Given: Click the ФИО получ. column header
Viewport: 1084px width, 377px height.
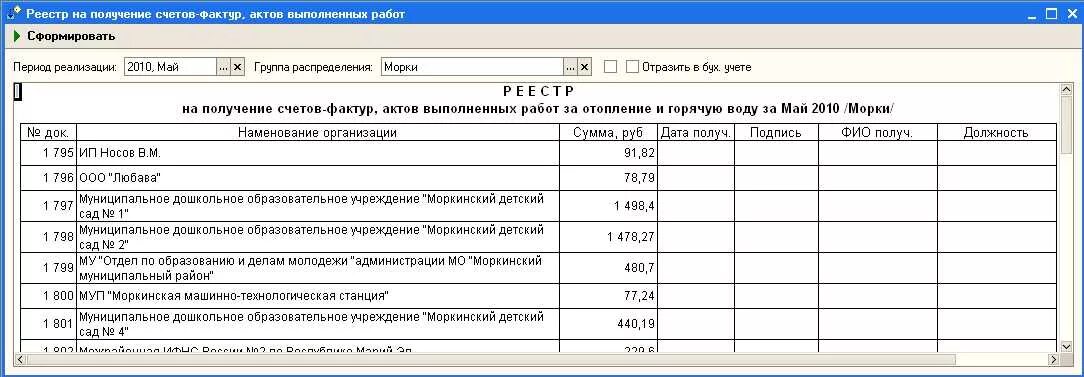Looking at the screenshot, I should [x=877, y=133].
